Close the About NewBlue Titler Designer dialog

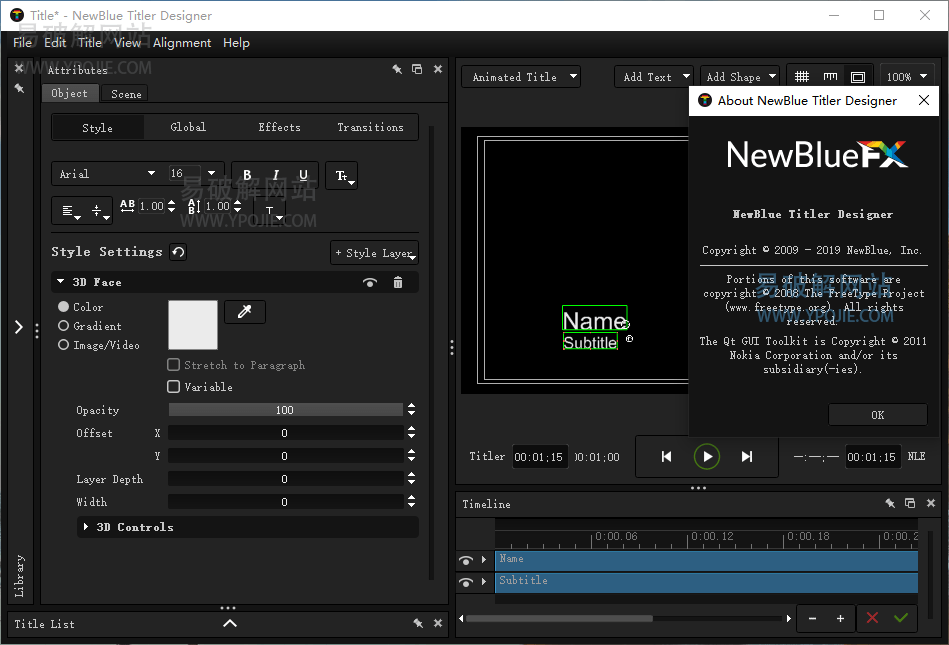point(924,100)
